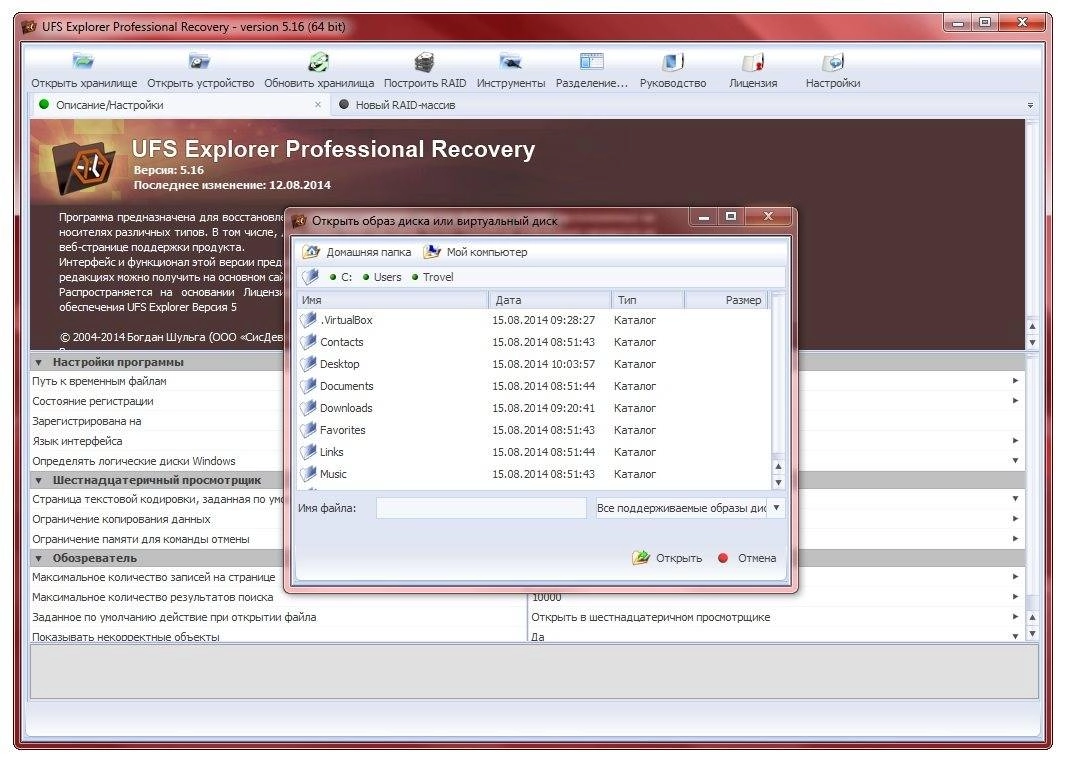Sort file list by Размер column
Image resolution: width=1070 pixels, height=769 pixels.
pyautogui.click(x=727, y=300)
